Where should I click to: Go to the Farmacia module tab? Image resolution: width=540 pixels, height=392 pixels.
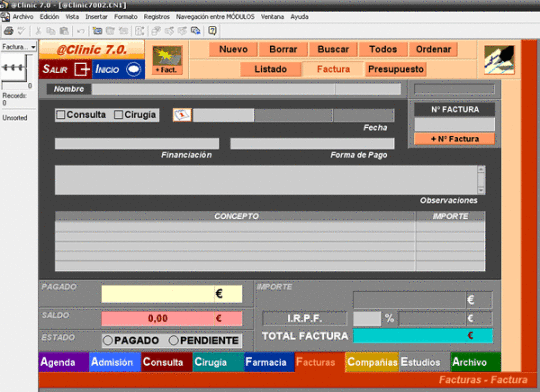click(269, 362)
